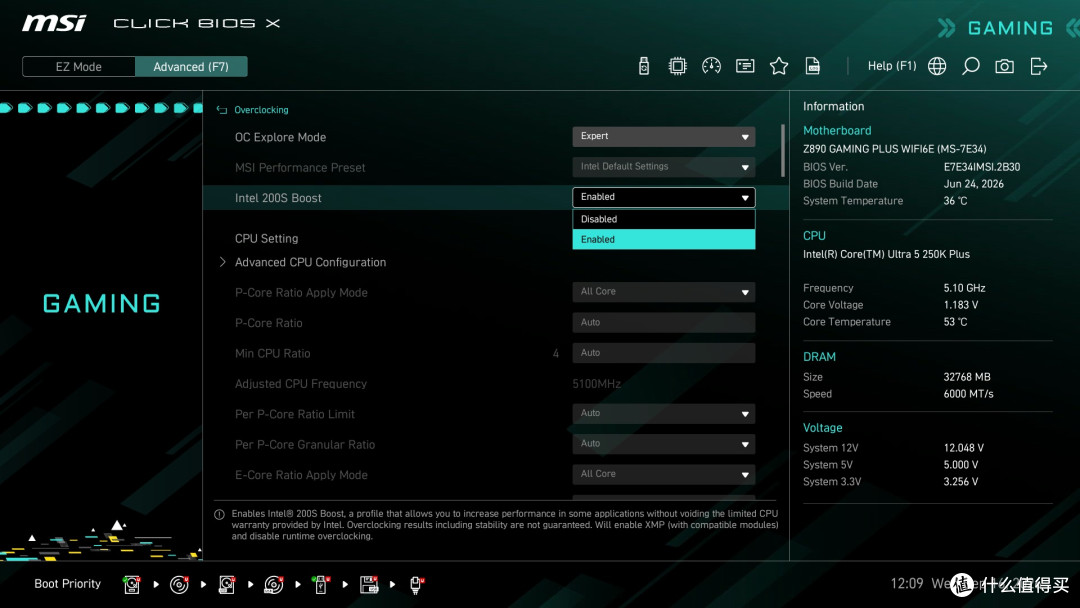Click the CPU Setting heading
This screenshot has height=608, width=1080.
266,239
